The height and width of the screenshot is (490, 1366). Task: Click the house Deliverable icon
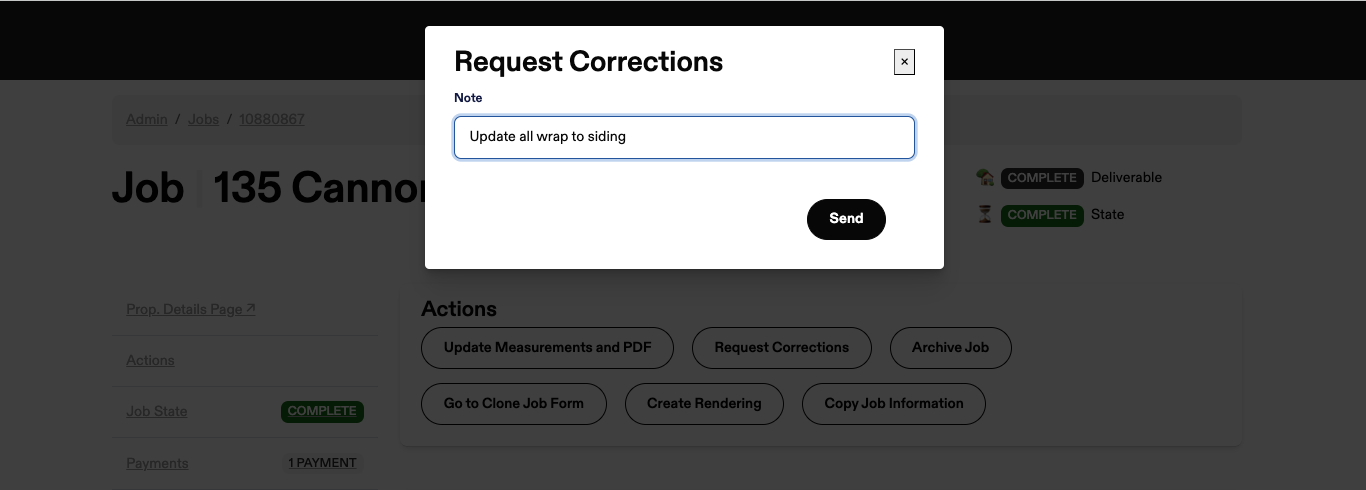[x=985, y=177]
